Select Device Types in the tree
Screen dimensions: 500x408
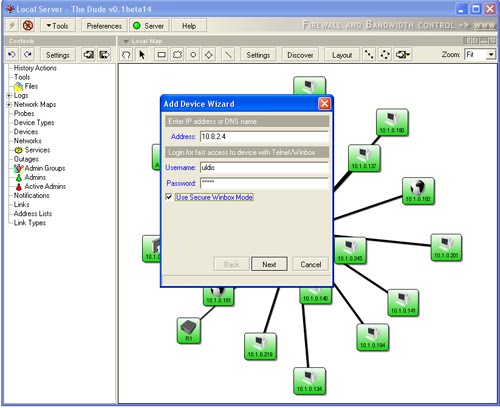point(34,123)
